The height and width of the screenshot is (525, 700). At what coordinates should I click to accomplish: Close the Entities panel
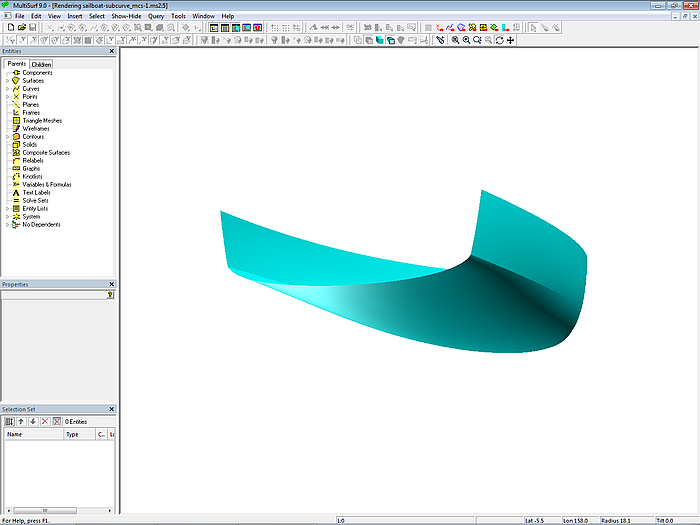pyautogui.click(x=111, y=51)
